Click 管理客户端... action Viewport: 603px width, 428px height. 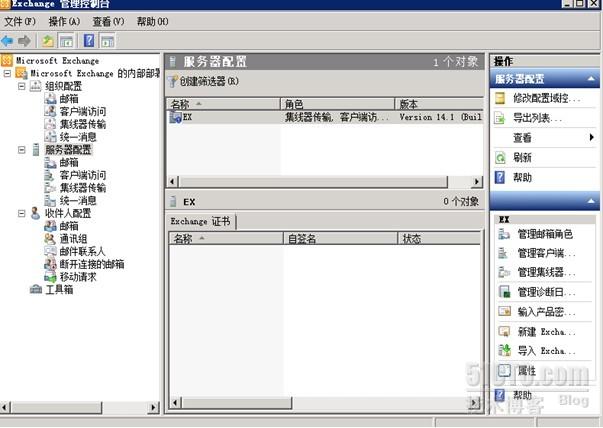[545, 253]
